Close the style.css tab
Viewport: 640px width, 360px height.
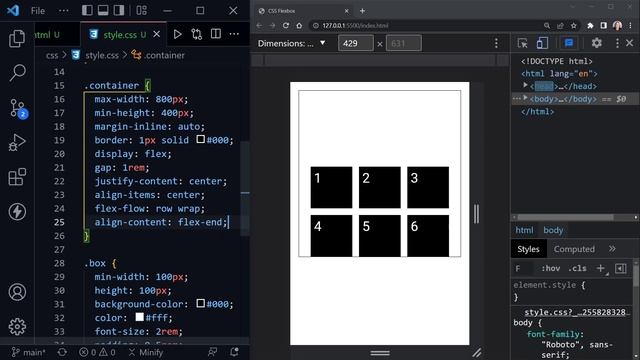point(157,34)
